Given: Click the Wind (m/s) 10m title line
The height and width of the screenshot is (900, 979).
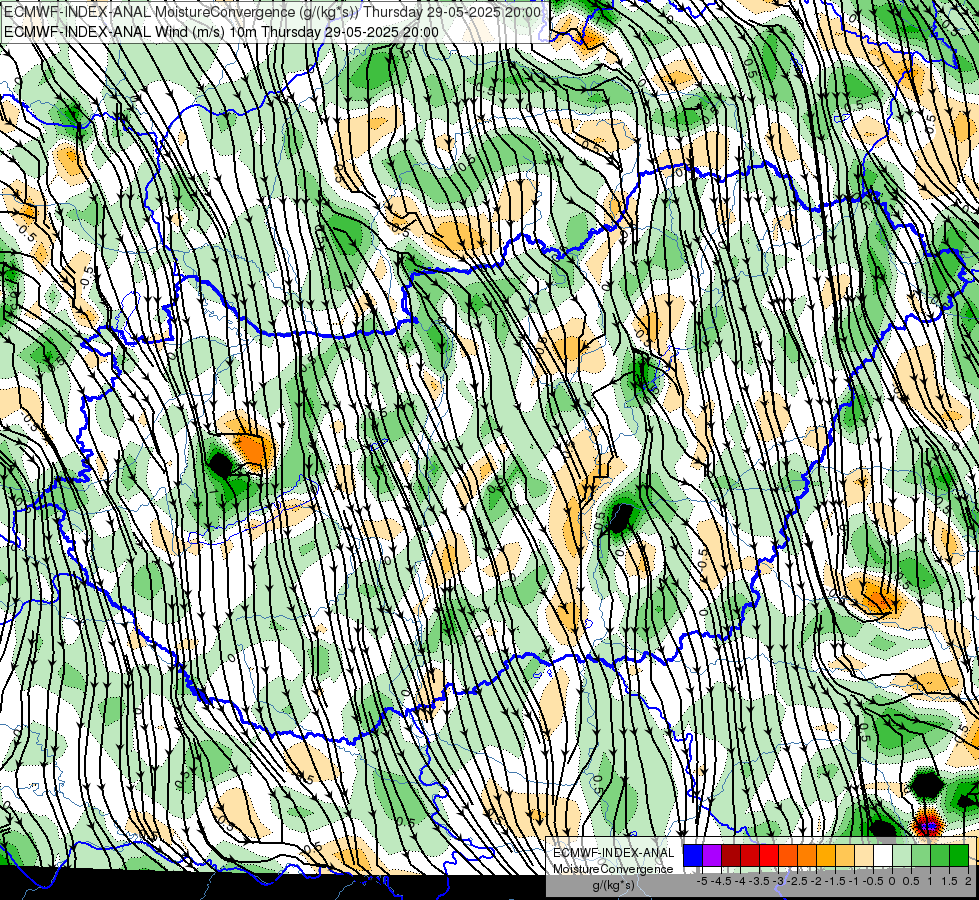Looking at the screenshot, I should [x=221, y=32].
